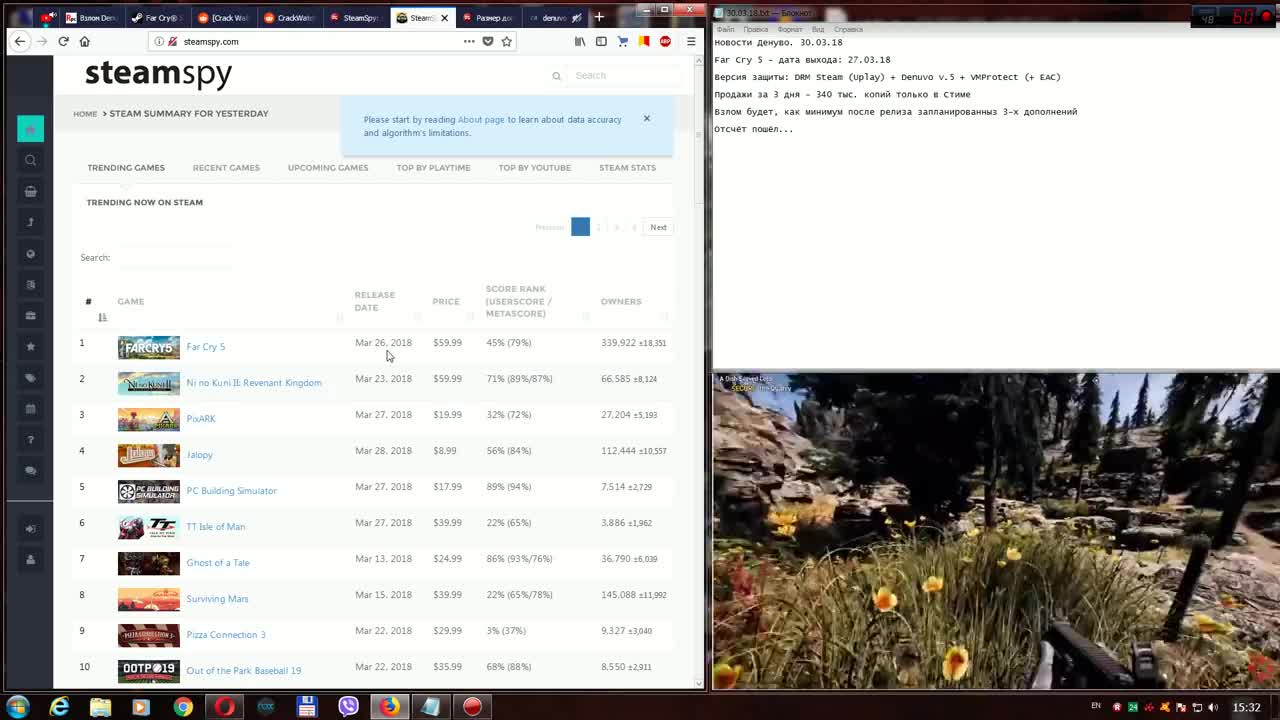
Task: Toggle the browser sidebar view icon
Action: [x=601, y=41]
